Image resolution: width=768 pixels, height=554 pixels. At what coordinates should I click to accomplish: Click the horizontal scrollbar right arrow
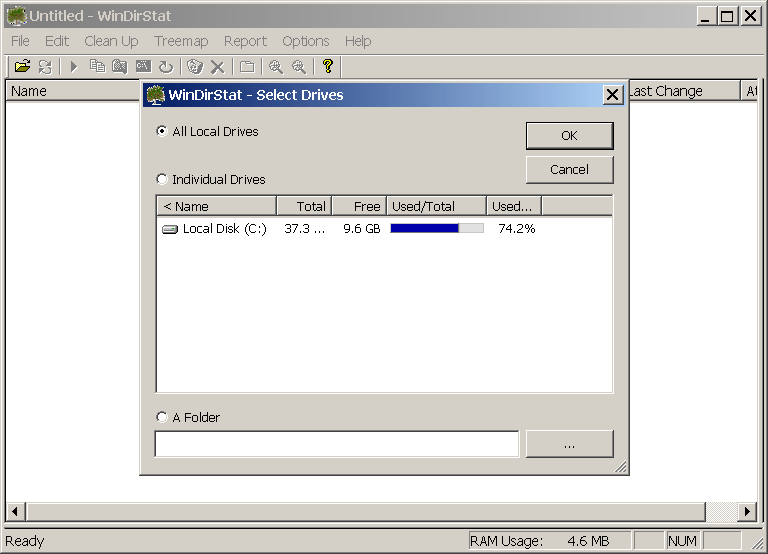747,512
